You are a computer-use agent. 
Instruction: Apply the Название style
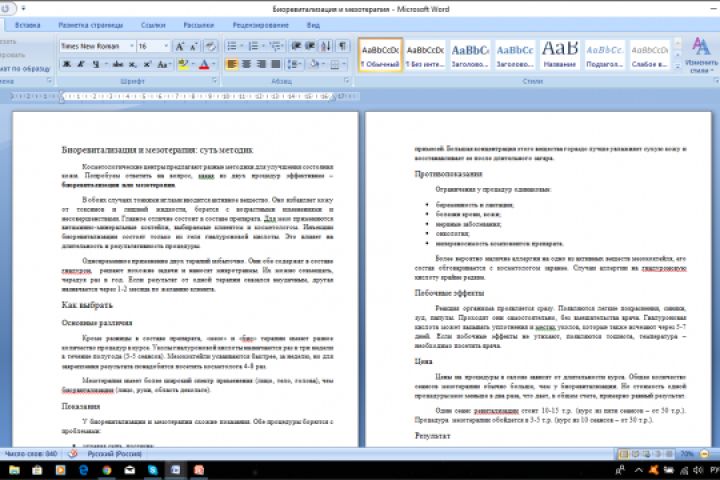[x=560, y=55]
